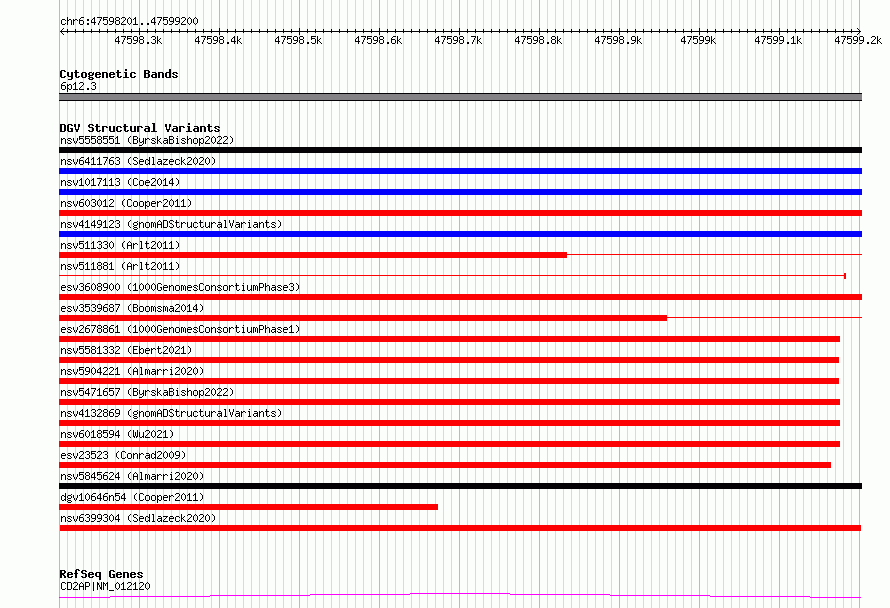
Task: Click ruler position 47598.4k
Action: click(218, 40)
